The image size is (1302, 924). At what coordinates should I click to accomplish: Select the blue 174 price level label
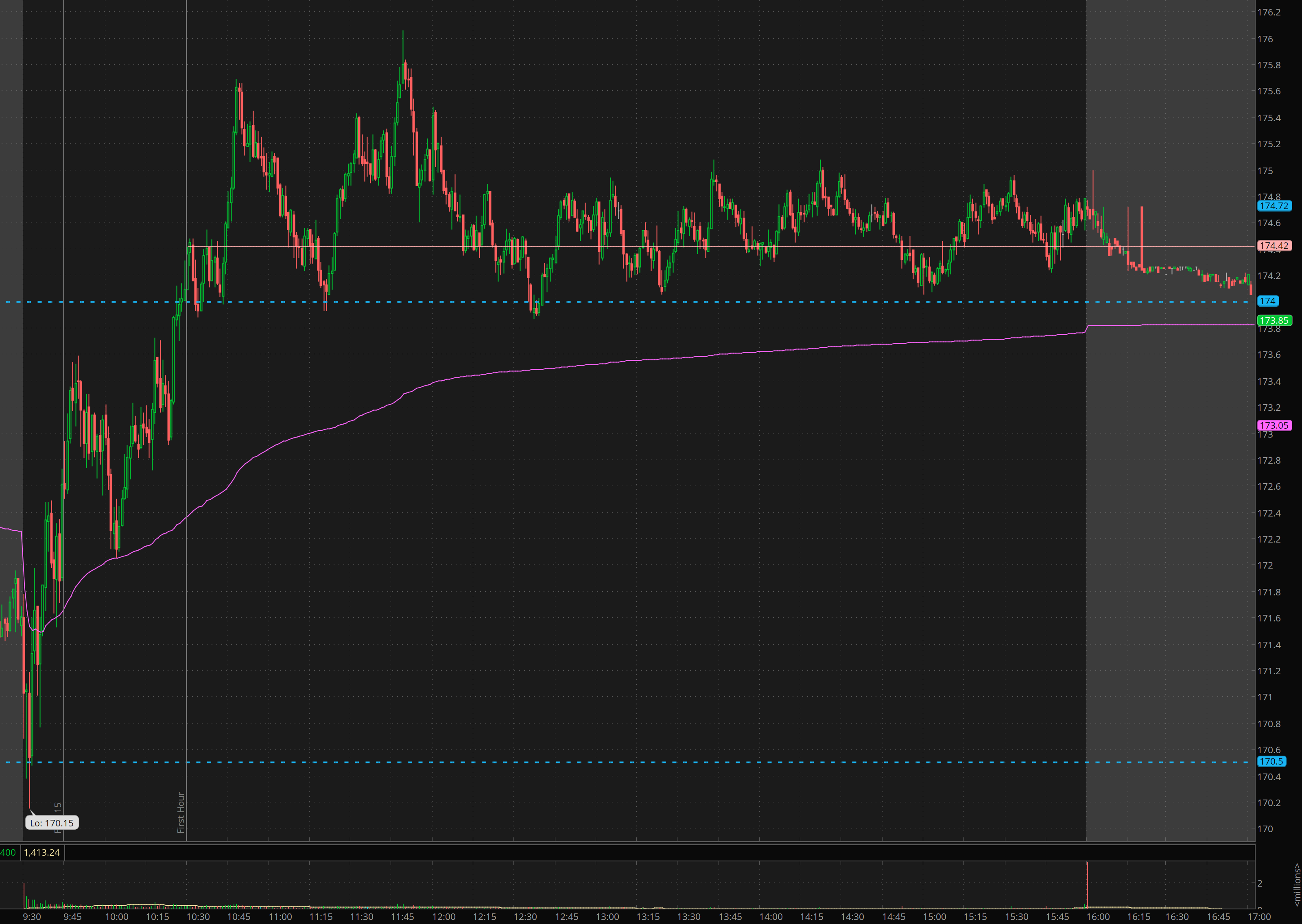[x=1267, y=301]
